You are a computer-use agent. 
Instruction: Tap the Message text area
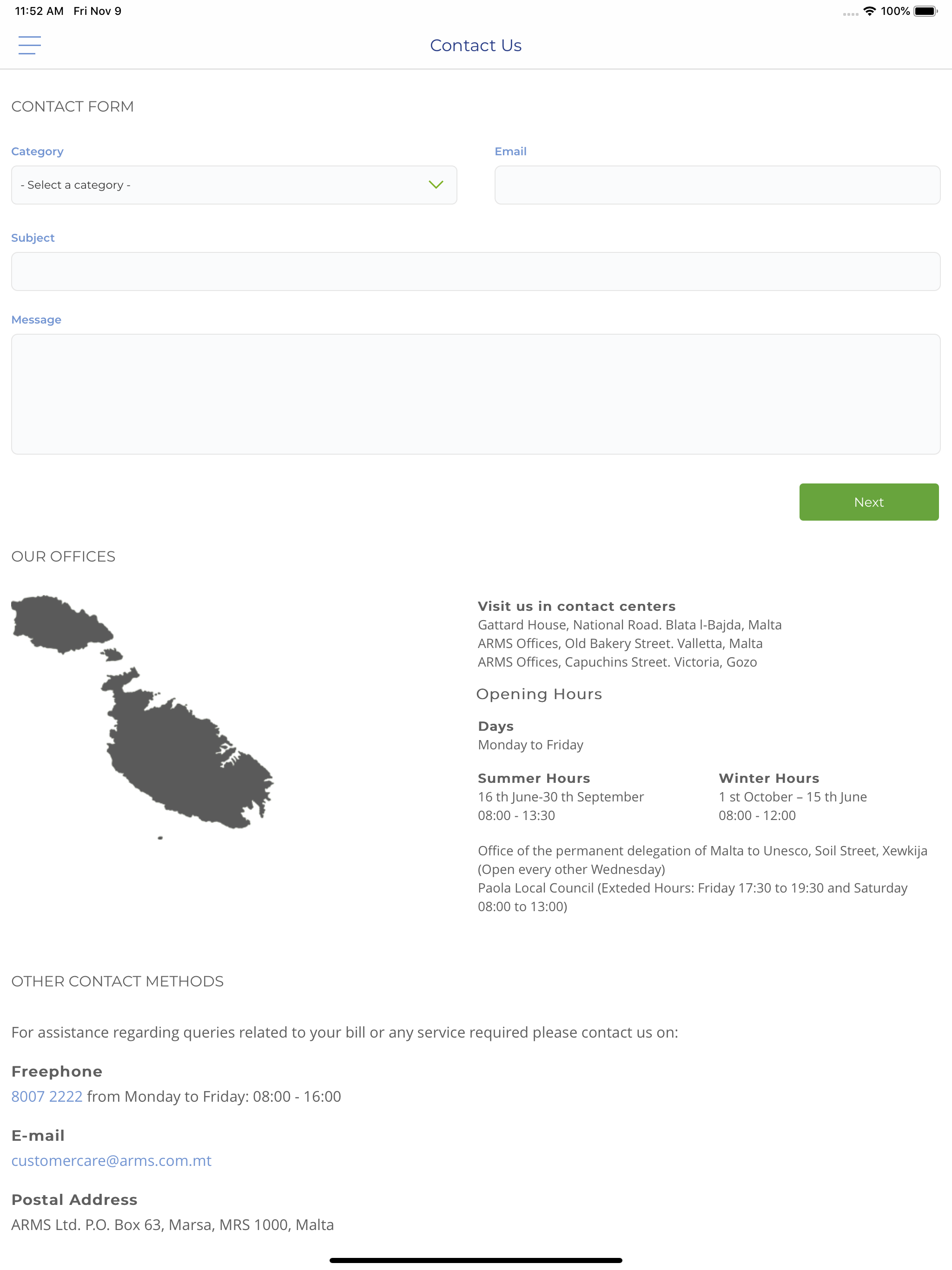[476, 394]
